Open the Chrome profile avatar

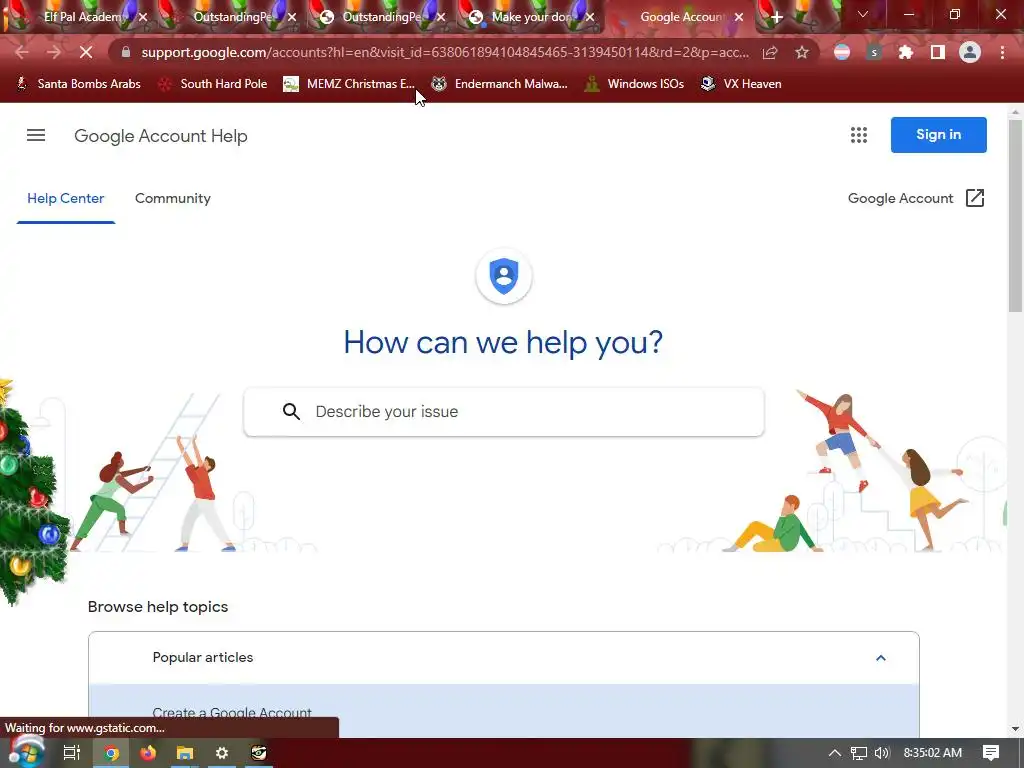pyautogui.click(x=970, y=52)
